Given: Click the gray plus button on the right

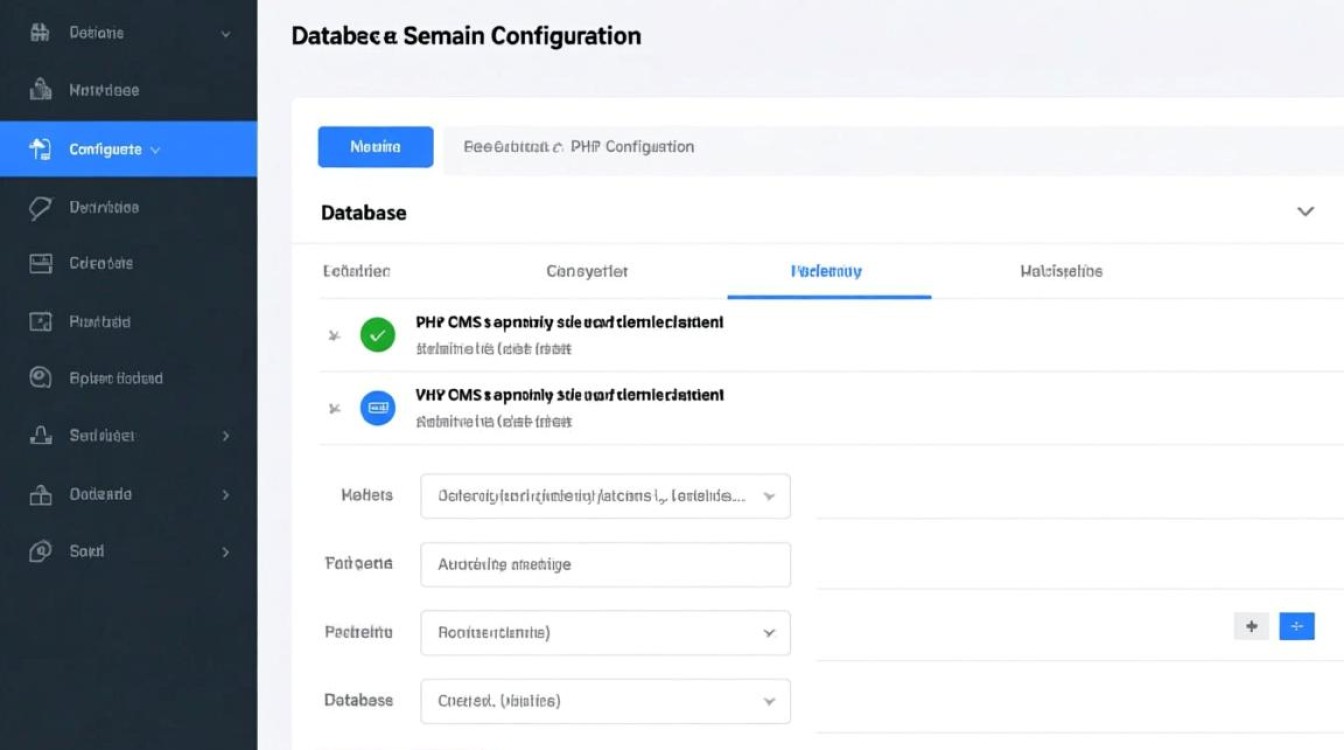Looking at the screenshot, I should (1251, 626).
